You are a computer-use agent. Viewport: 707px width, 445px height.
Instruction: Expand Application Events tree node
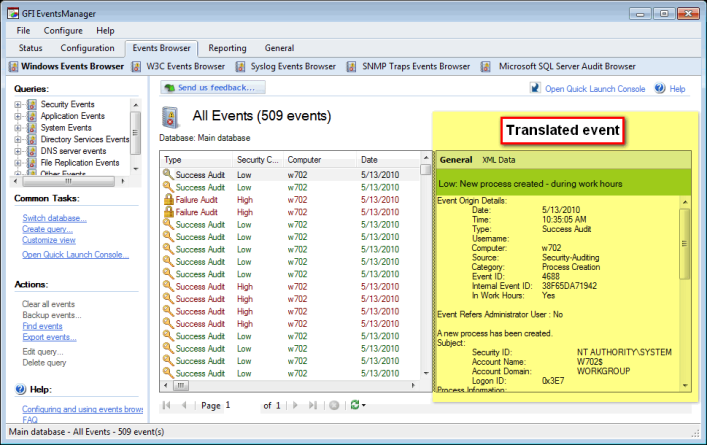click(18, 116)
